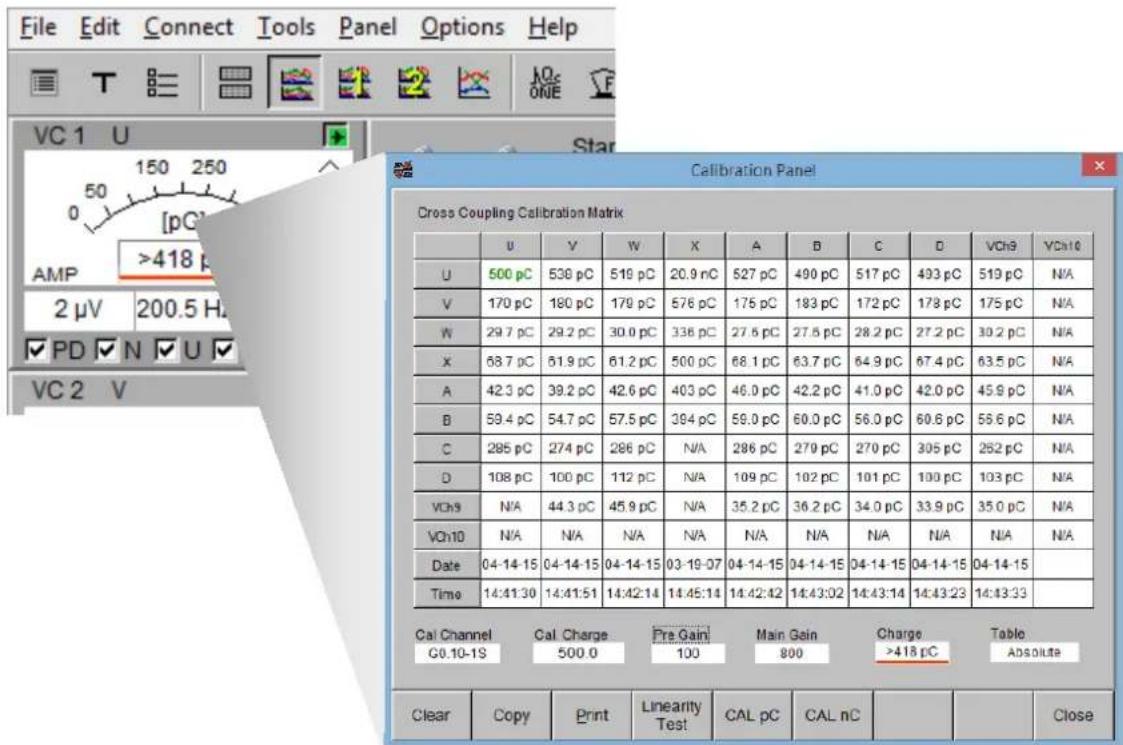Open the Options menu
Viewport: 1123px width, 745px height.
point(462,27)
